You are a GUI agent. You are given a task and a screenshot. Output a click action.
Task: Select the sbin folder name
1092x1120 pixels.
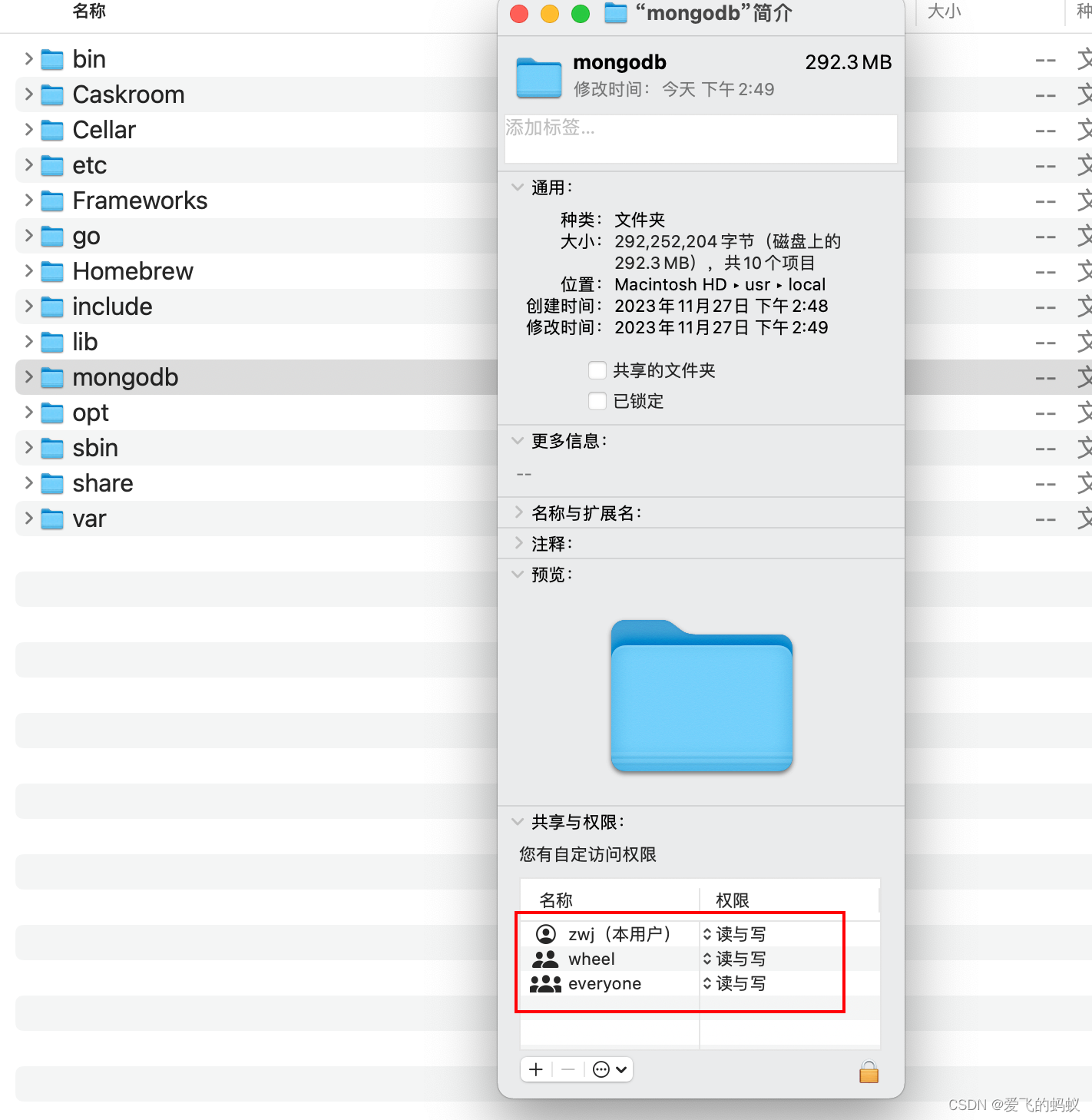(x=95, y=448)
